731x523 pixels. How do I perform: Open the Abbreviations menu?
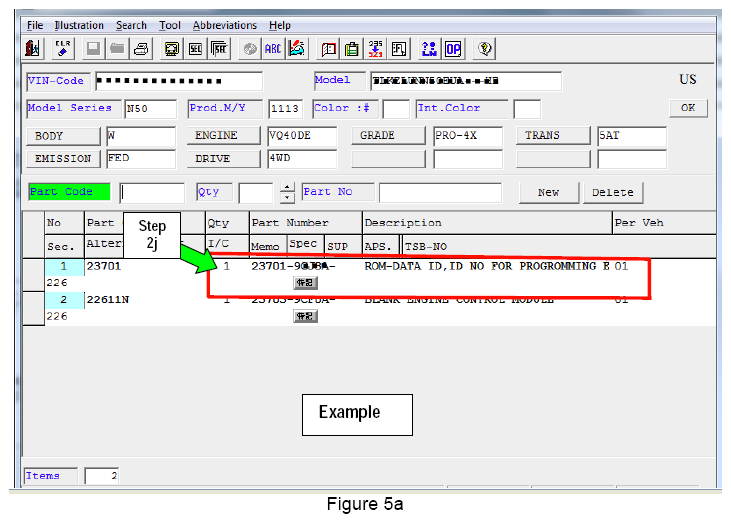tap(224, 25)
